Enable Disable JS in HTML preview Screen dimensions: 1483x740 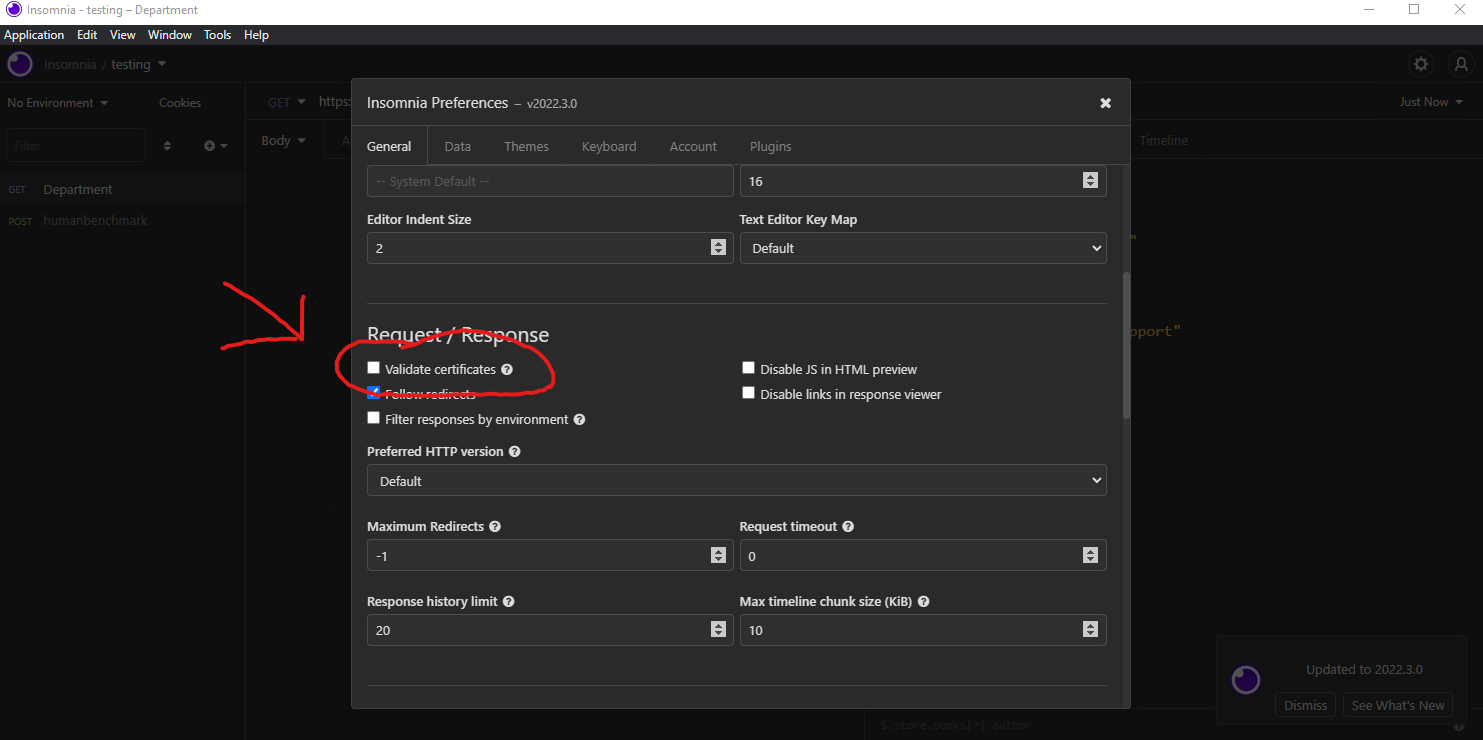(x=748, y=368)
